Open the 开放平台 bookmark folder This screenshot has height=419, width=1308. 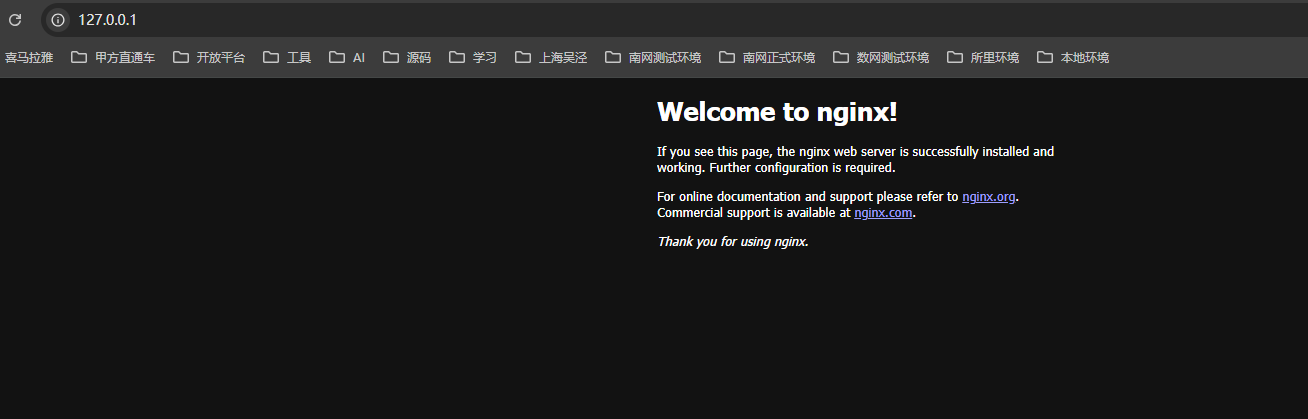[209, 58]
